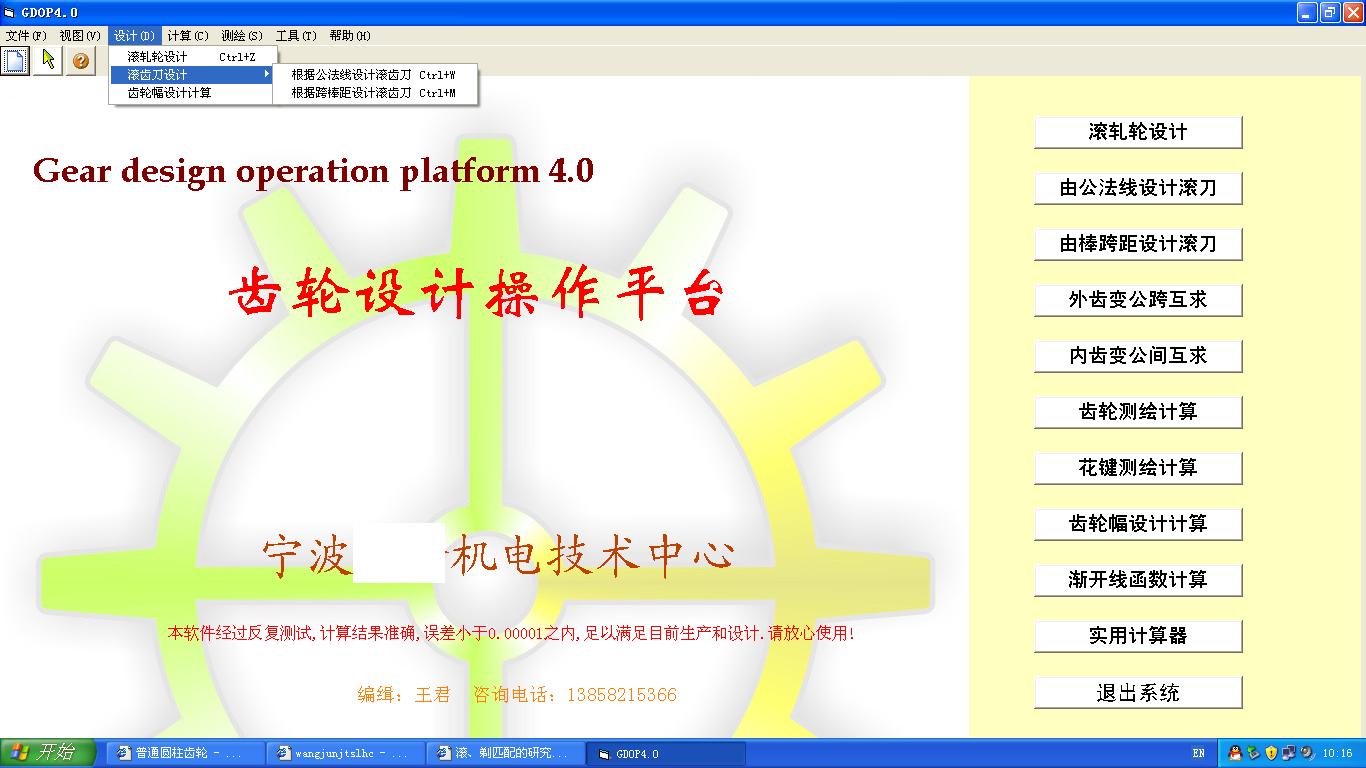Open the 文件(F) menu
Viewport: 1366px width, 768px height.
pos(26,36)
